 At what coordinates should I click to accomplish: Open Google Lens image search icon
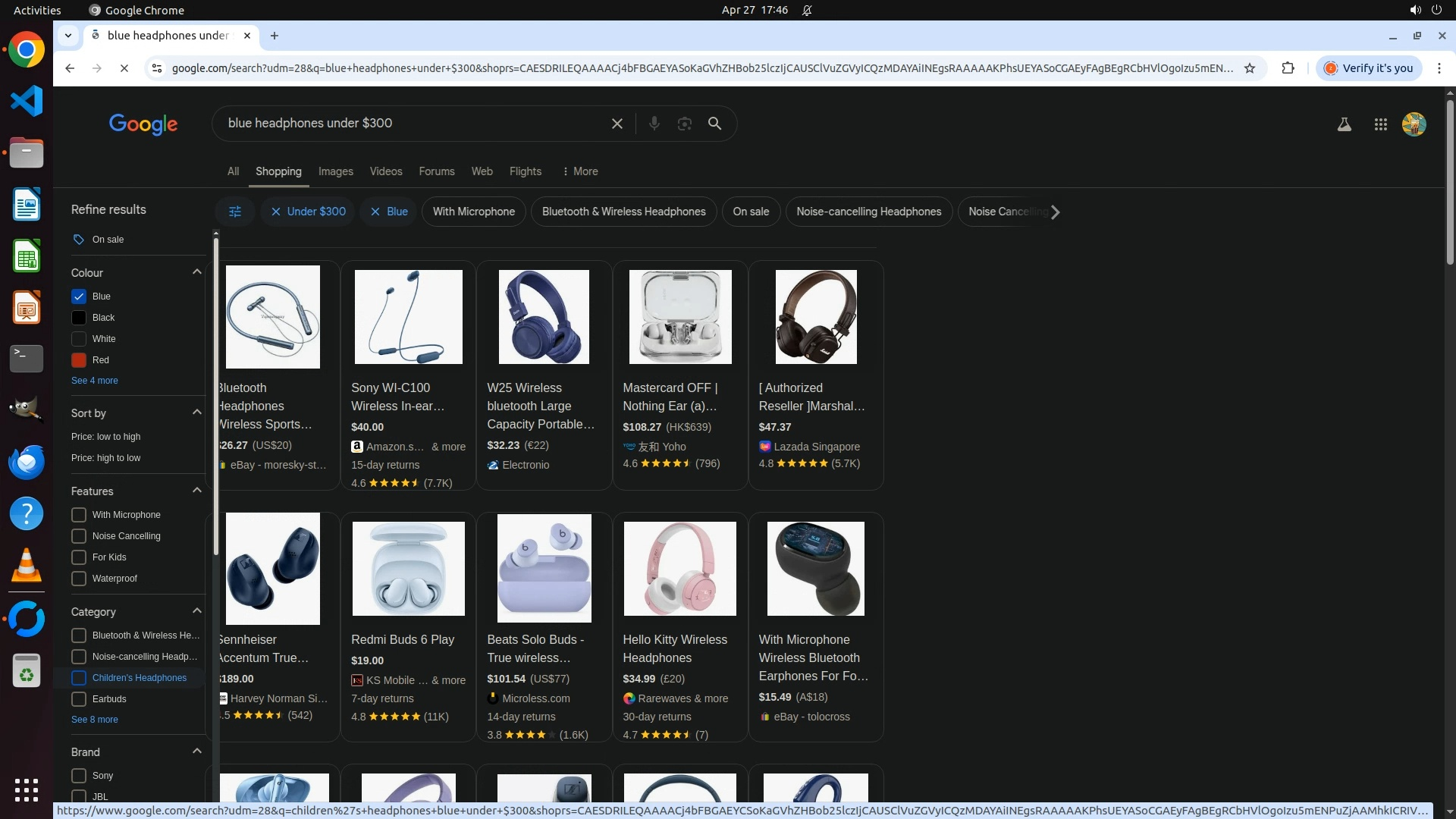pyautogui.click(x=684, y=124)
